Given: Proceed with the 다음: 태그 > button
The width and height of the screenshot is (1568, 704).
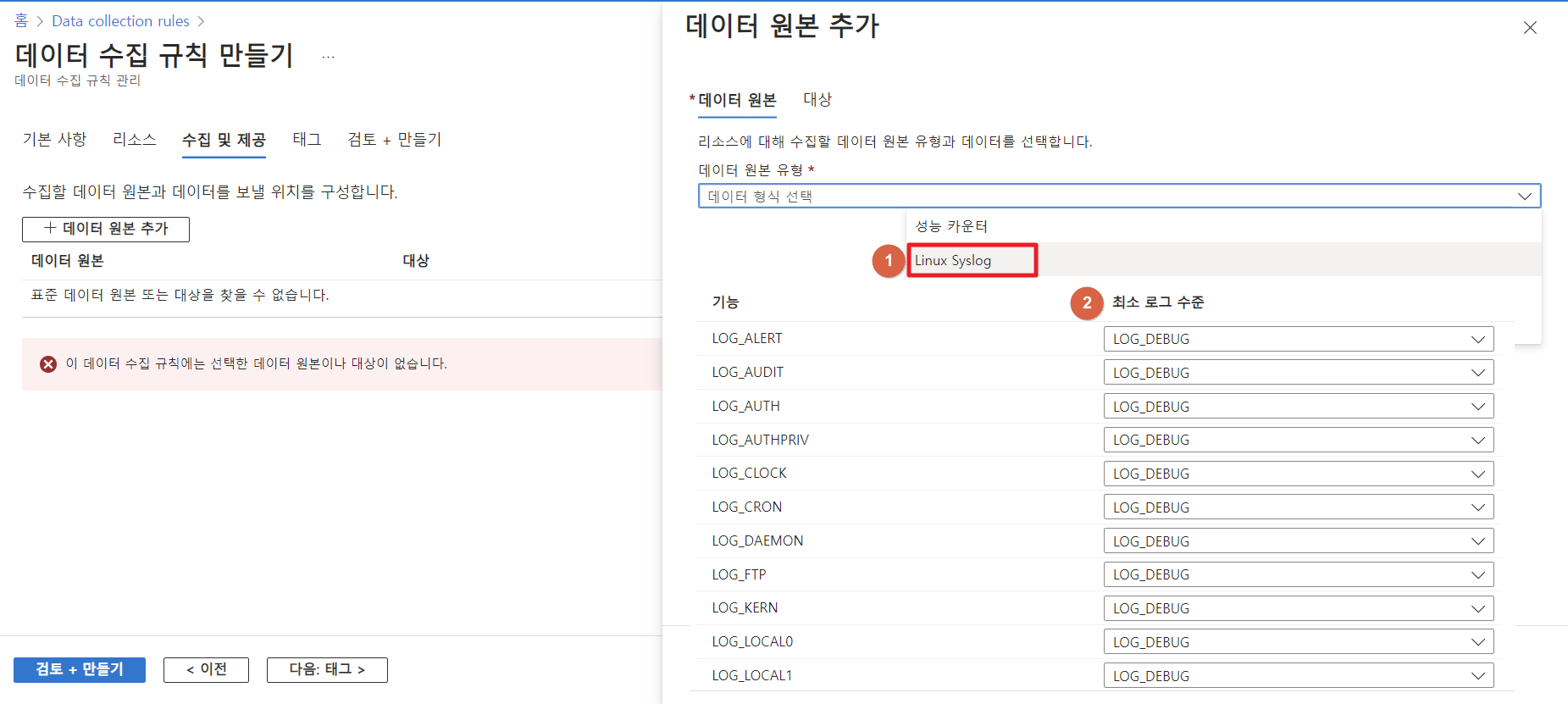Looking at the screenshot, I should [x=327, y=669].
